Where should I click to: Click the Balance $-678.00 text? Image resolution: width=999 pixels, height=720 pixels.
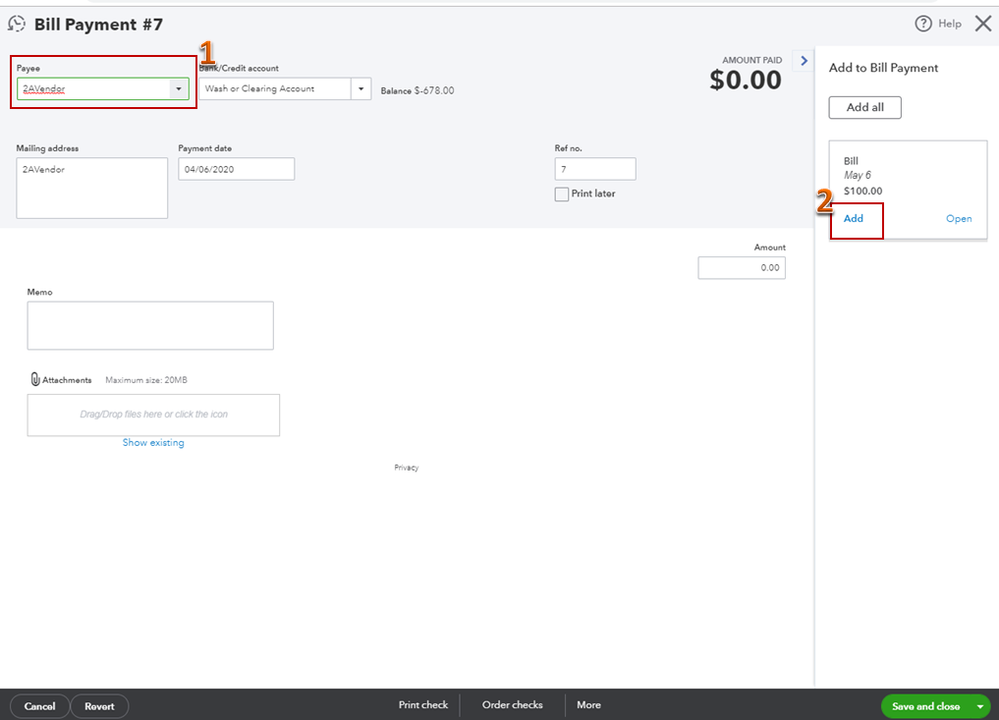tap(417, 90)
